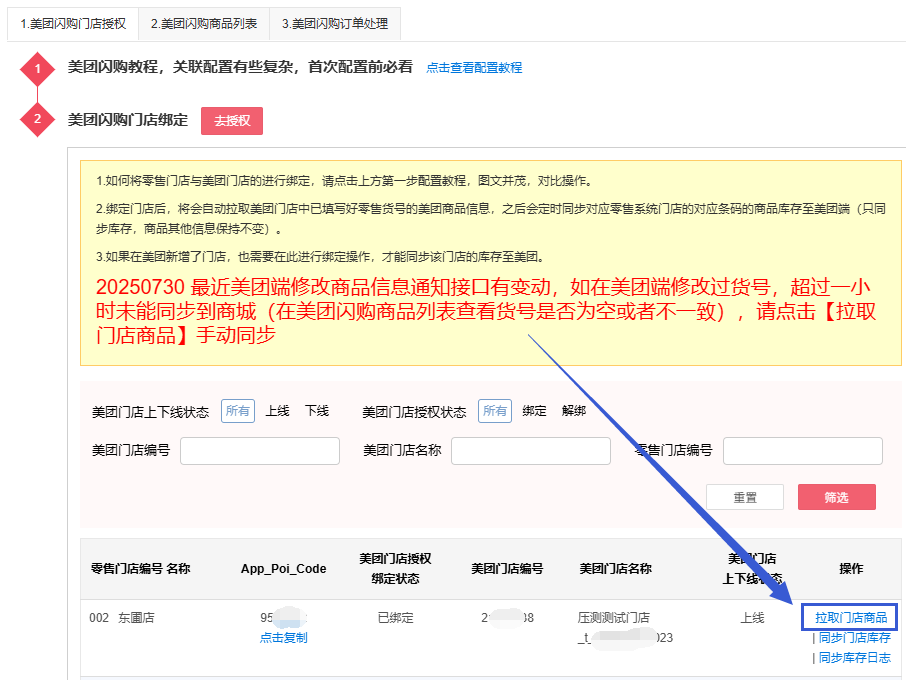This screenshot has height=680, width=906.
Task: Switch to the 美团闪购门店授权 tab
Action: click(x=73, y=24)
